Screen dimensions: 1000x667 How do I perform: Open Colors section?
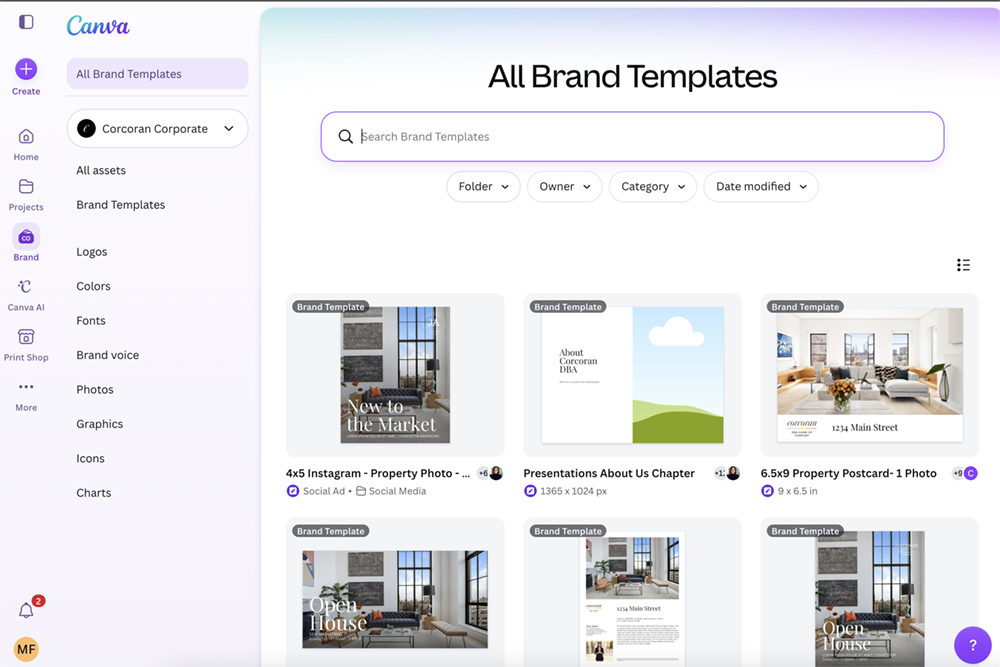click(x=93, y=286)
